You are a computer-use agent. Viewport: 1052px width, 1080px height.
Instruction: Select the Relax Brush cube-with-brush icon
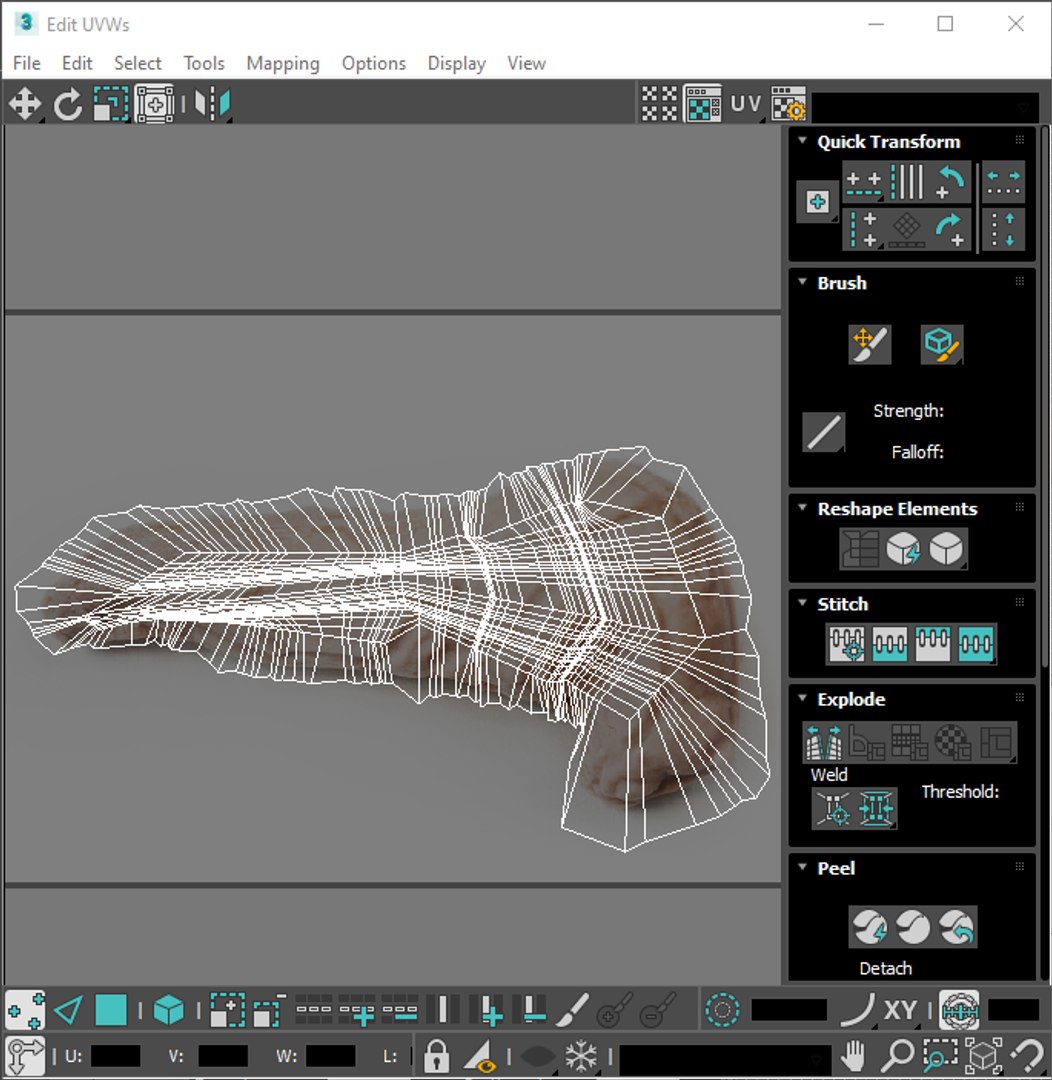[x=942, y=344]
